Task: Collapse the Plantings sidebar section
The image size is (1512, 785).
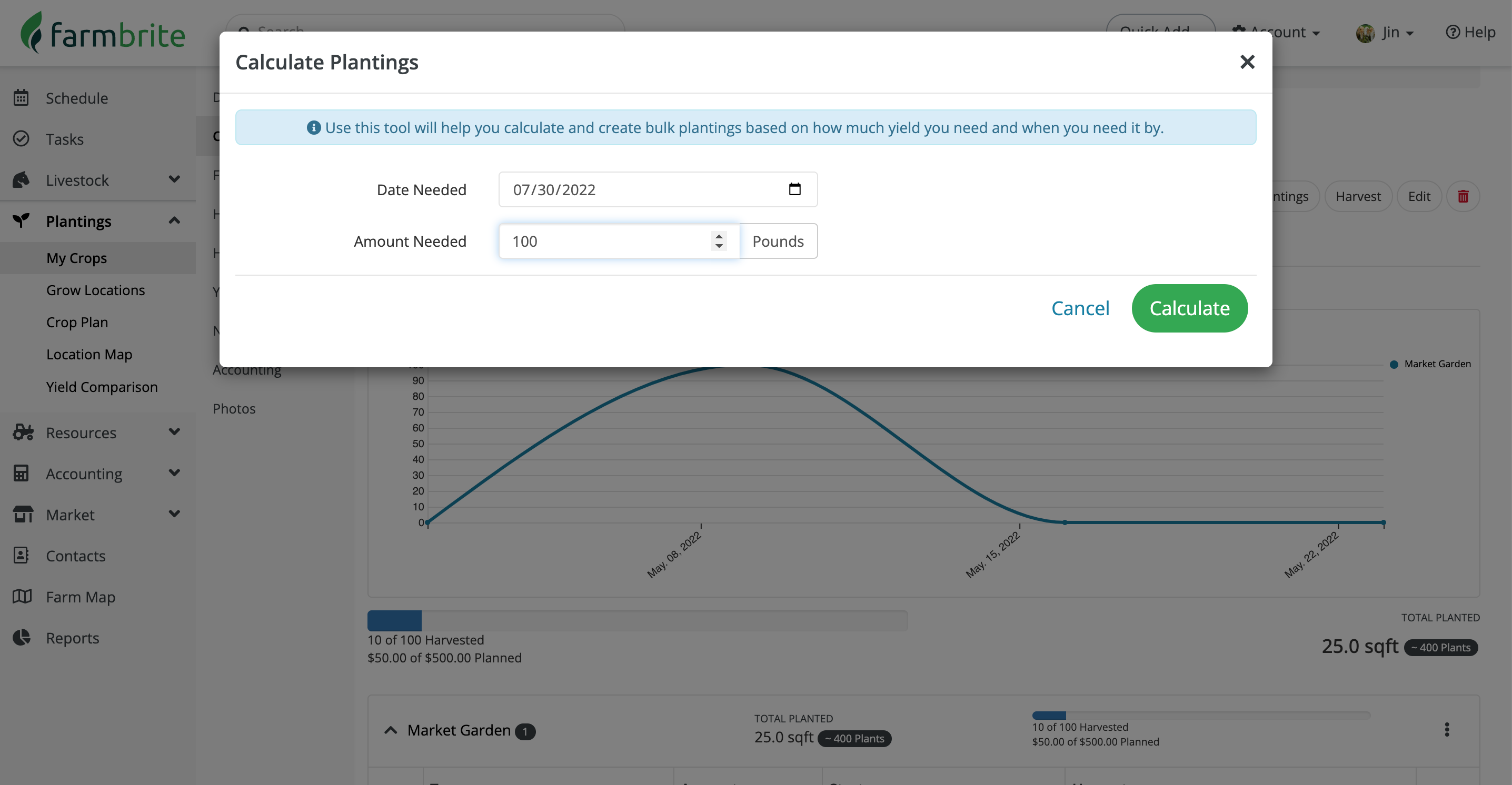Action: pos(174,220)
